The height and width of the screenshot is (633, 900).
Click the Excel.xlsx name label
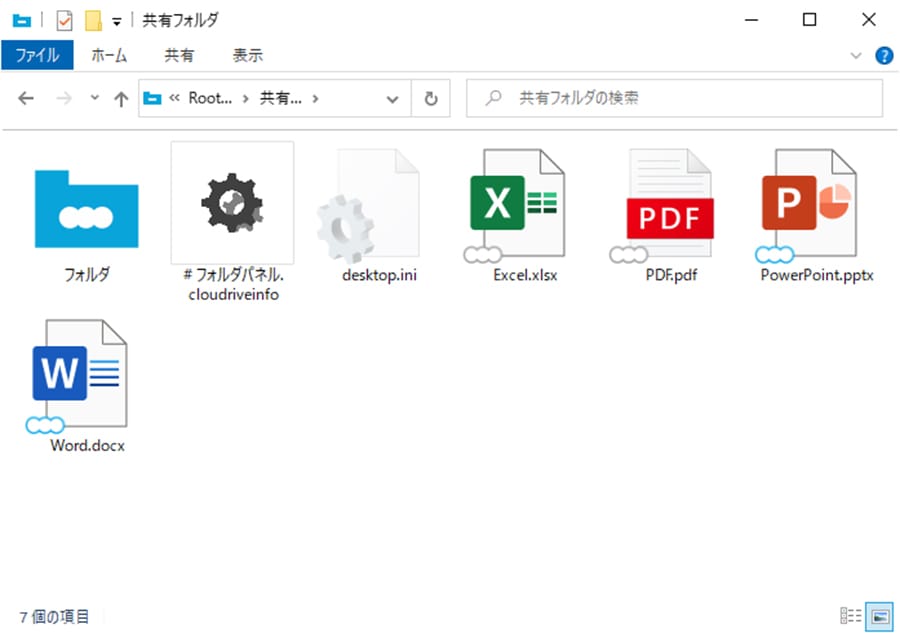525,275
